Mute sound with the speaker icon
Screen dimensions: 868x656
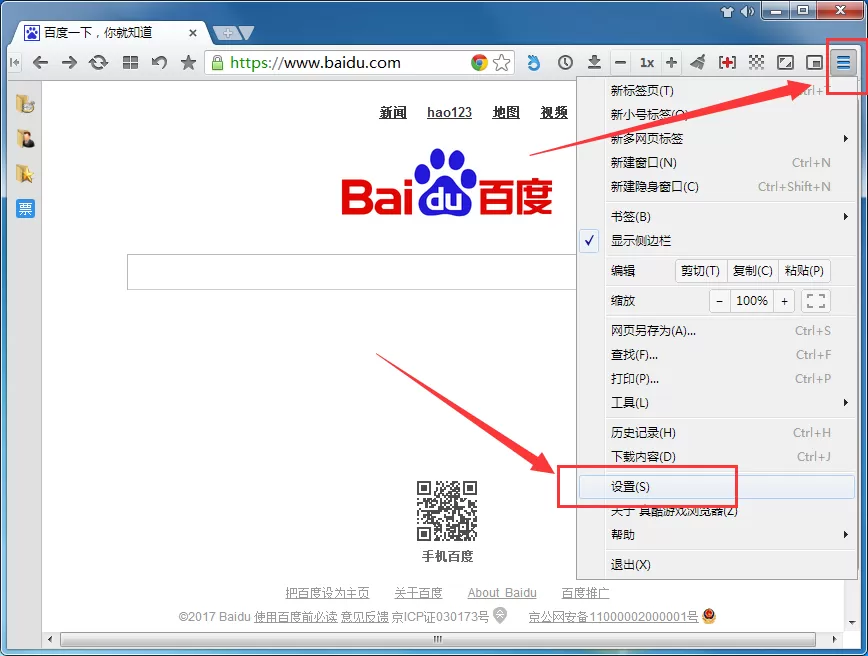pos(747,12)
